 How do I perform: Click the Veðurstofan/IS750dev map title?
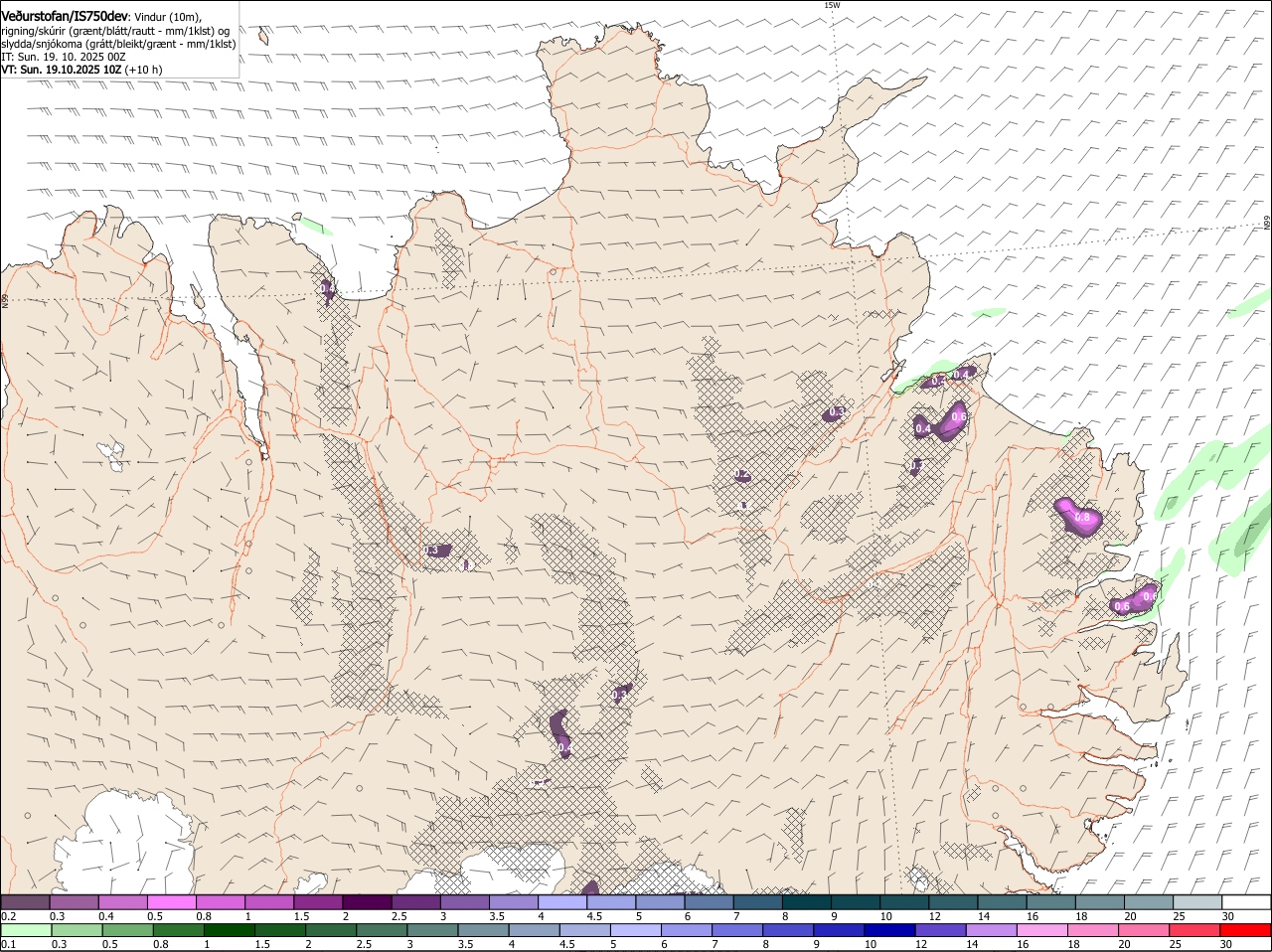coord(64,17)
